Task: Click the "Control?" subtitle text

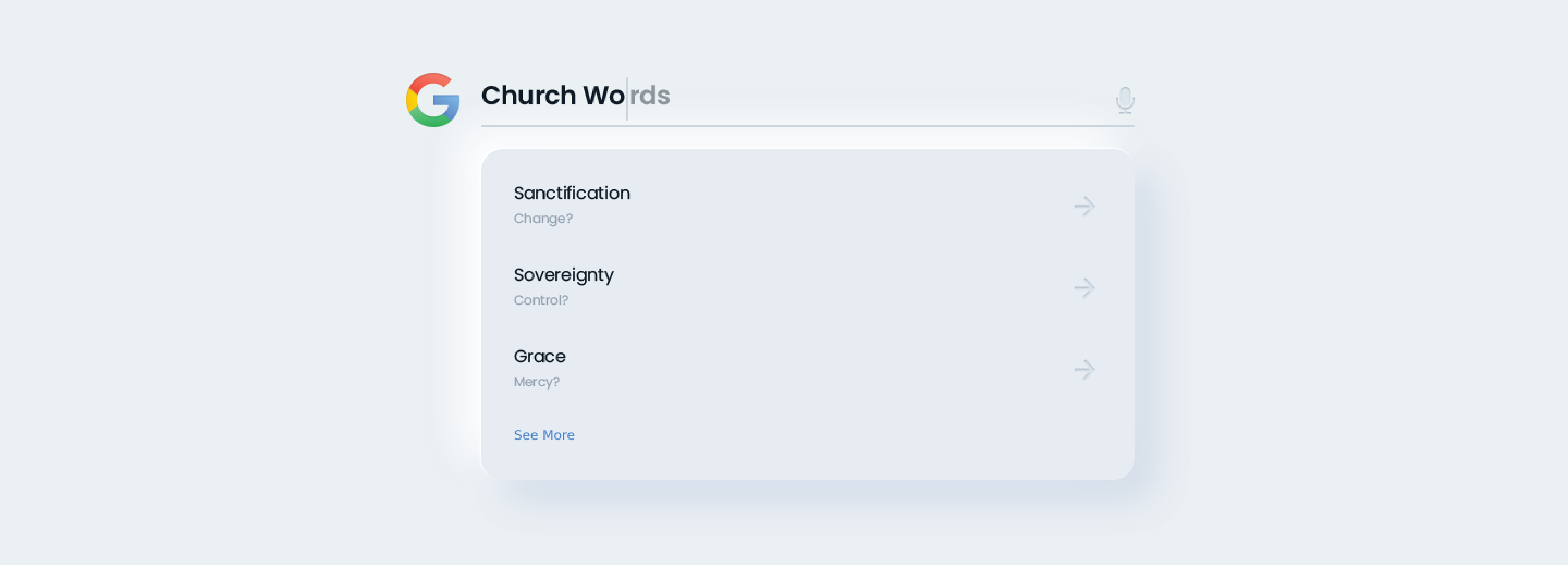Action: point(541,300)
